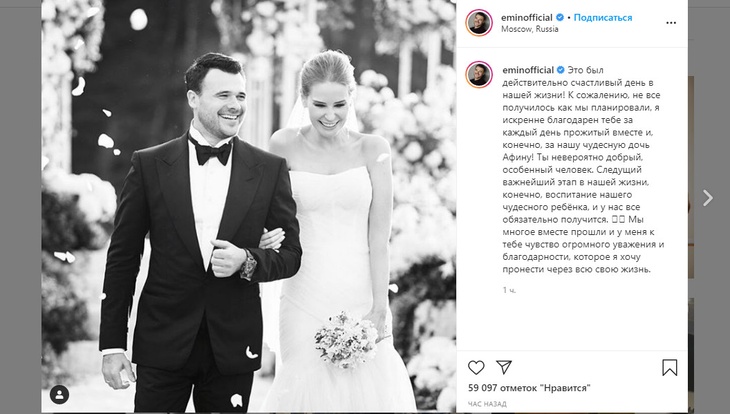Click the verified badge in the header
Screen dimensions: 730x414
coord(562,17)
